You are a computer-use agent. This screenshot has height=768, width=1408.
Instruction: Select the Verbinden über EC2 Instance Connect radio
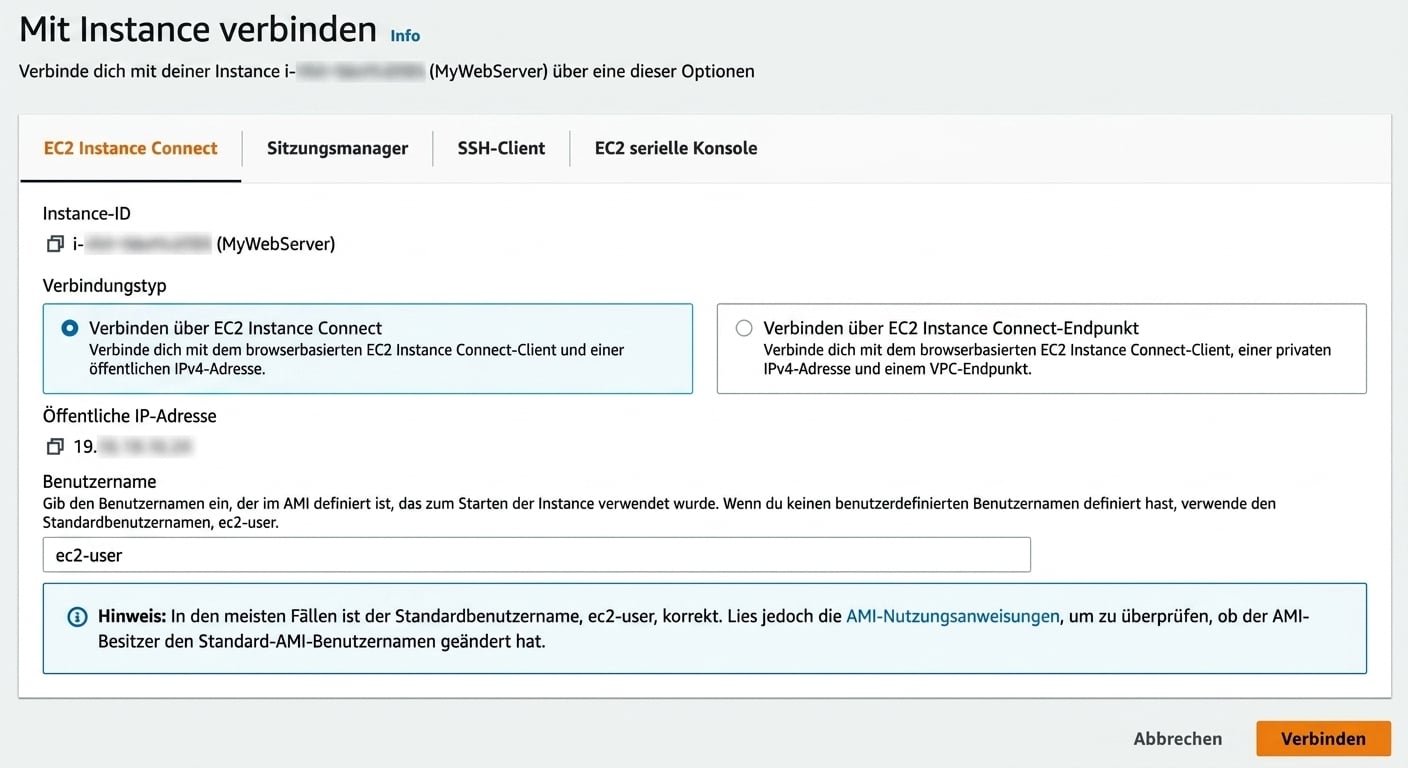(68, 327)
